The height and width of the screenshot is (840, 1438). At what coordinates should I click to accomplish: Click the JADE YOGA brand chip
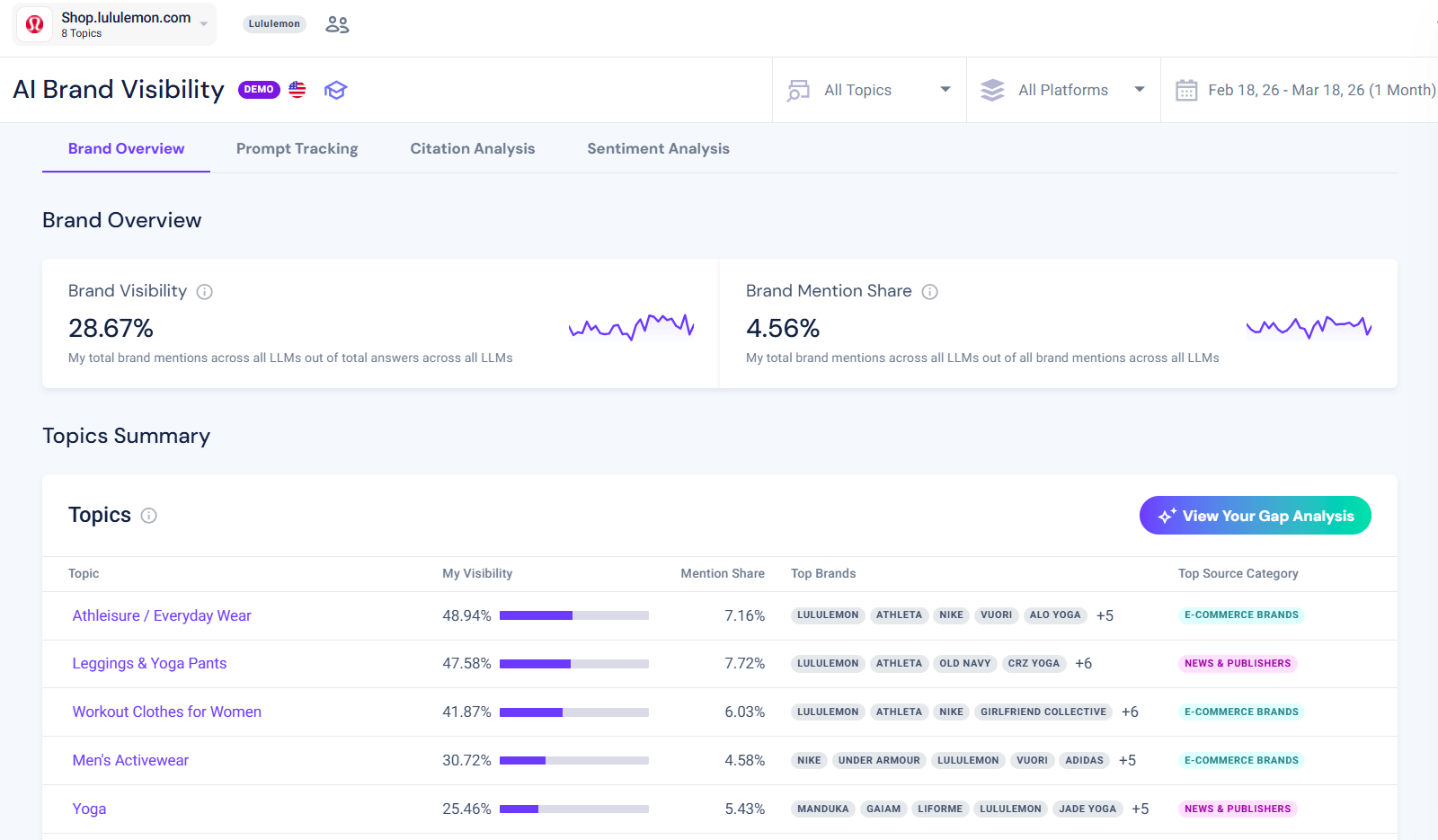(1087, 809)
